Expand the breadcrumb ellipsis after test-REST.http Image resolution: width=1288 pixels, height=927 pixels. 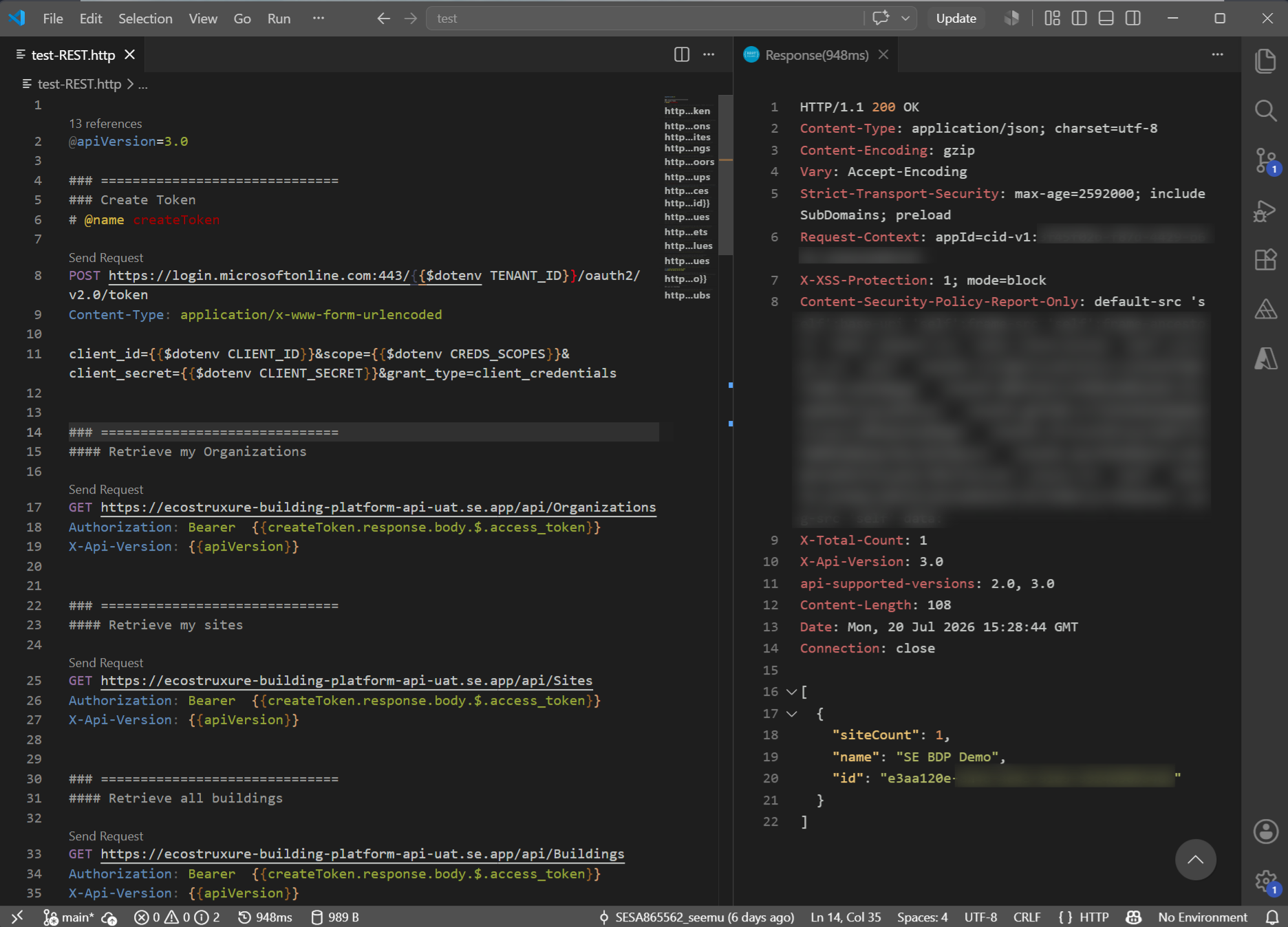[142, 85]
